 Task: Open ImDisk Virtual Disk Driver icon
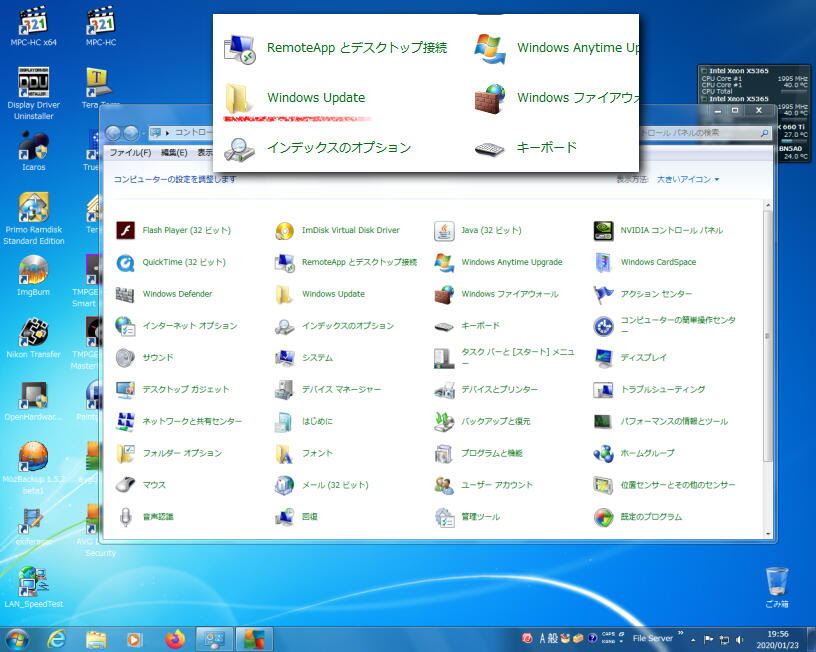click(x=285, y=230)
